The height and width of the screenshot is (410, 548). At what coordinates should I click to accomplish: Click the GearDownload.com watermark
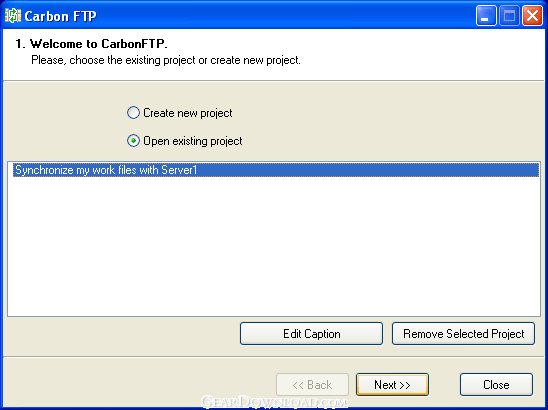(275, 402)
